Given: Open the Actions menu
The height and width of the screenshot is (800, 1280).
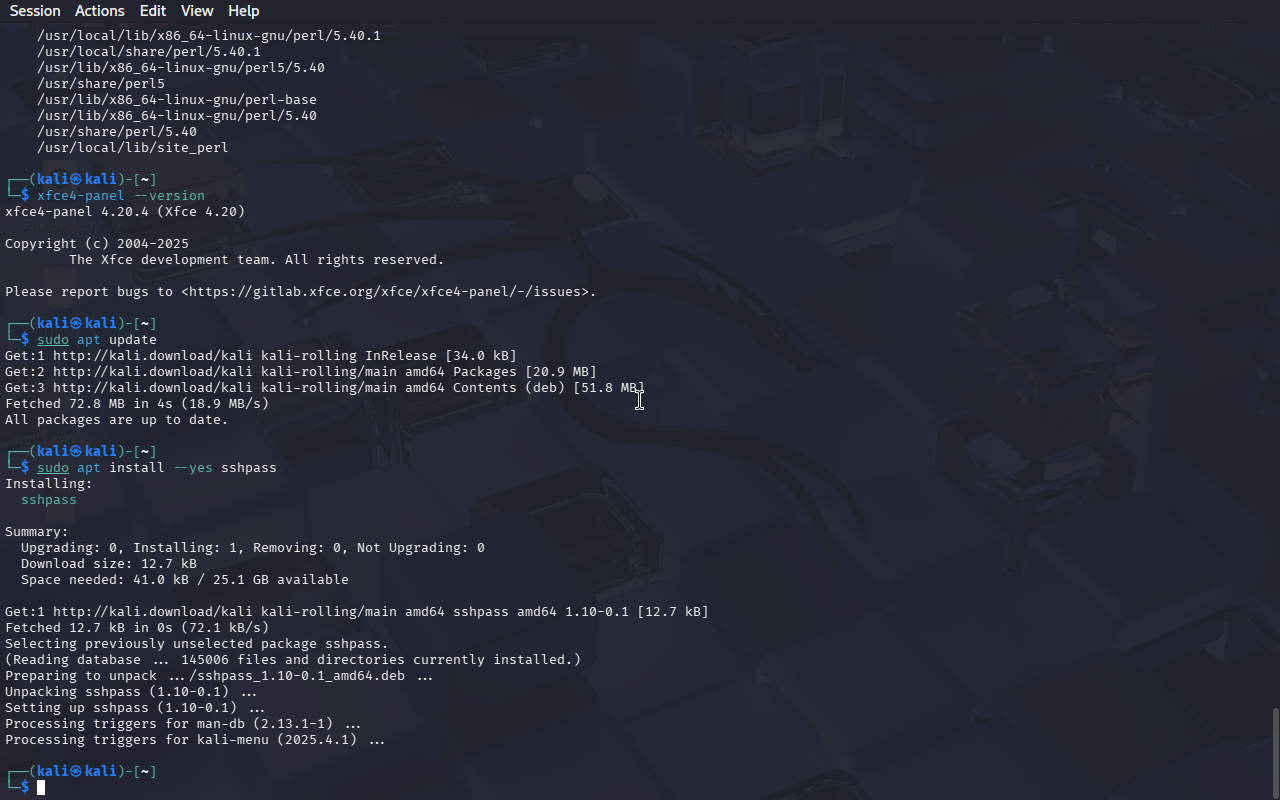Looking at the screenshot, I should (100, 11).
